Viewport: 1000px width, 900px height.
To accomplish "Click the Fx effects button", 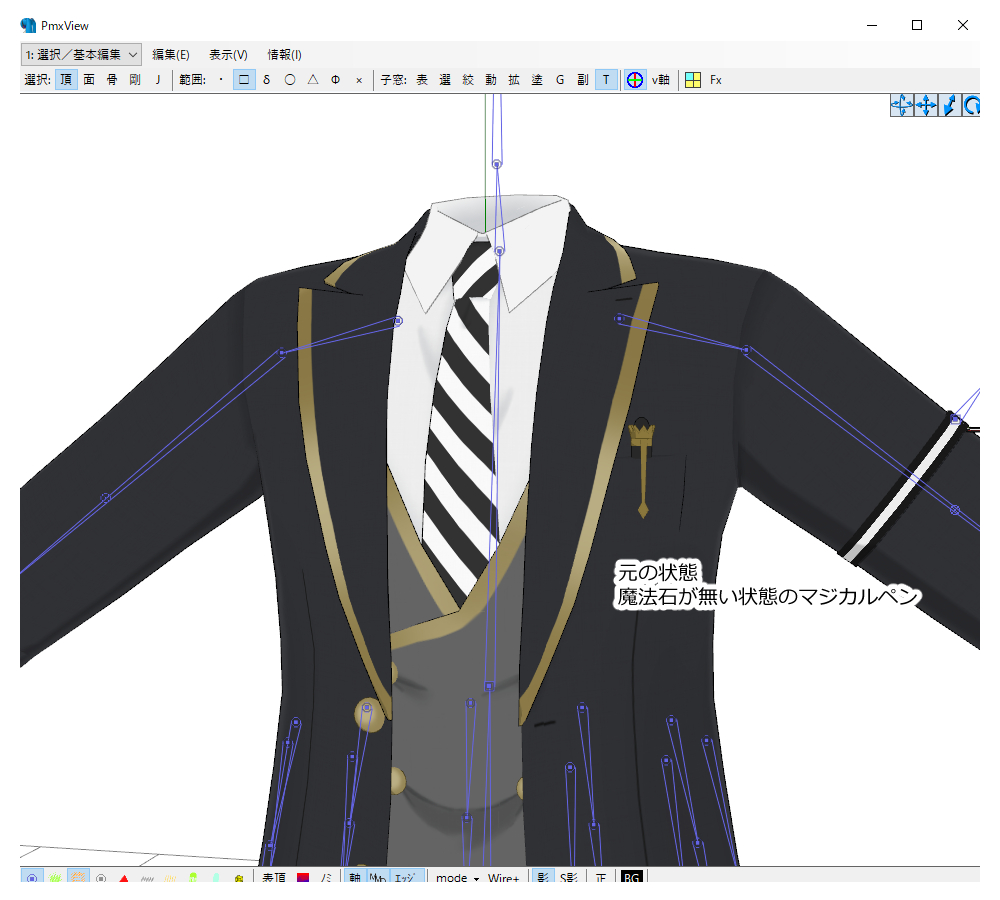I will [x=716, y=80].
